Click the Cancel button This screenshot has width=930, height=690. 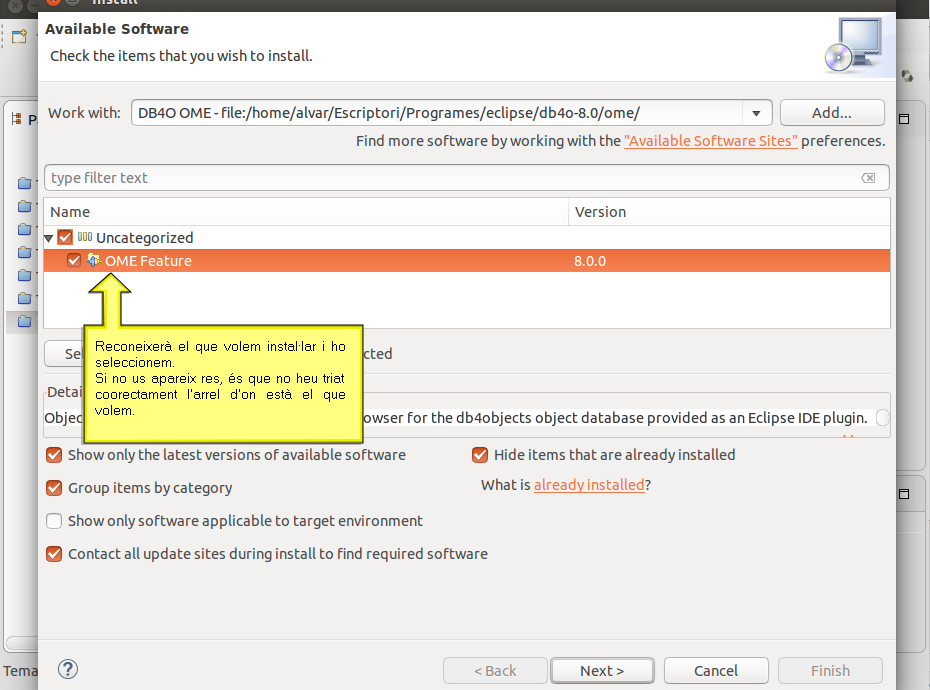tap(716, 670)
